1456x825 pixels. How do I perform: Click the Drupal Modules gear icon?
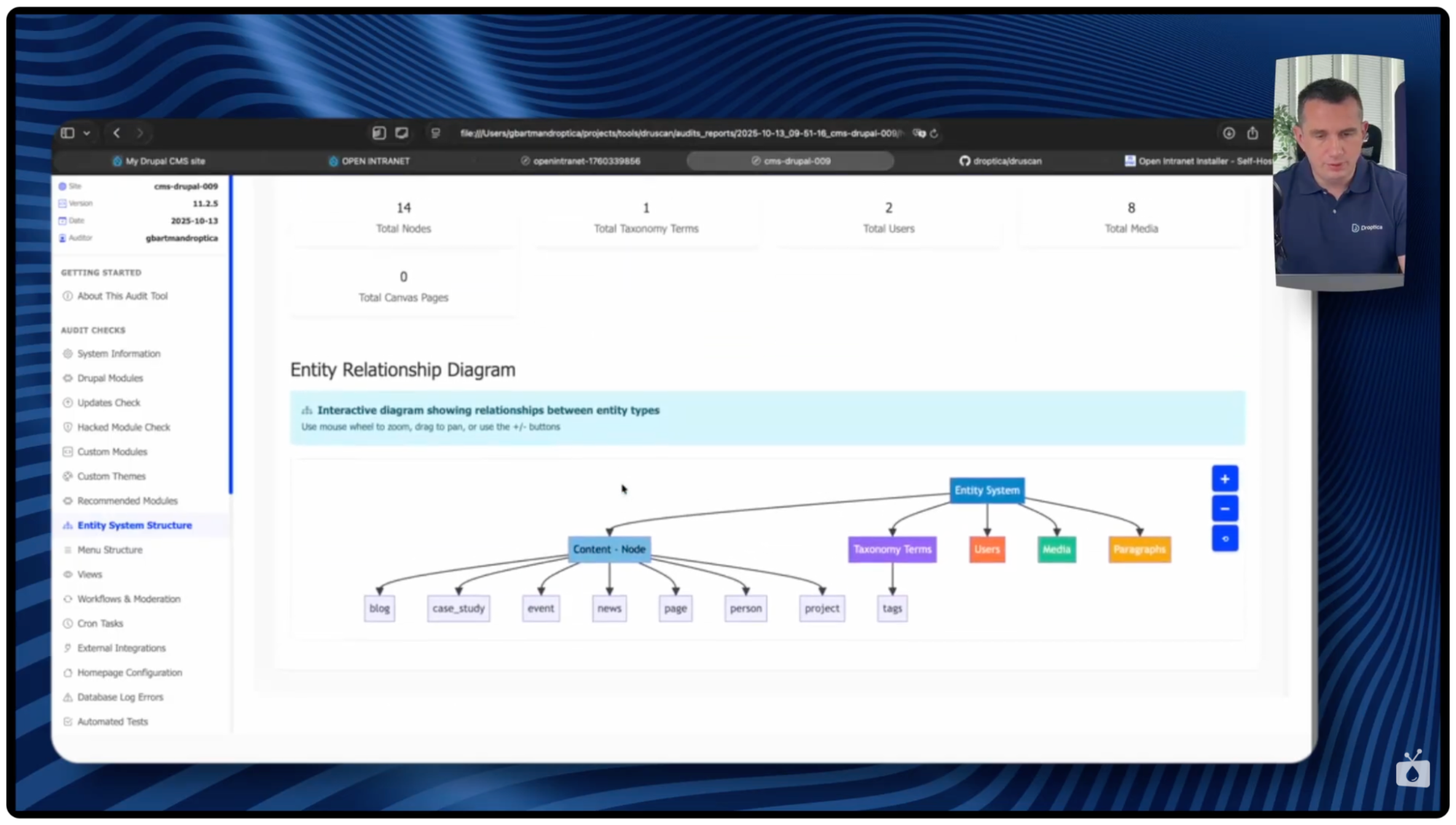coord(68,378)
